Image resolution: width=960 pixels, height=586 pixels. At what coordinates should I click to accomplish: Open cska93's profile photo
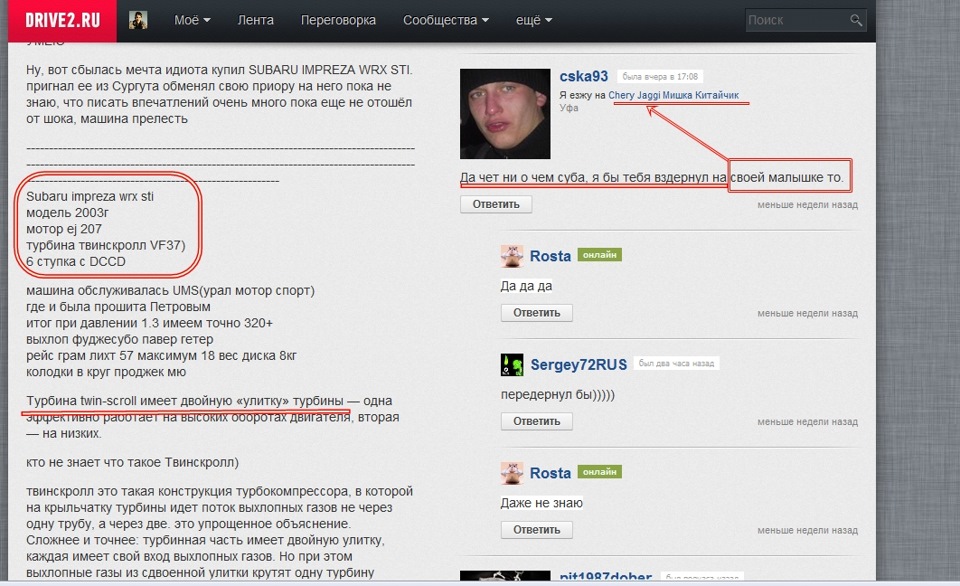[505, 113]
